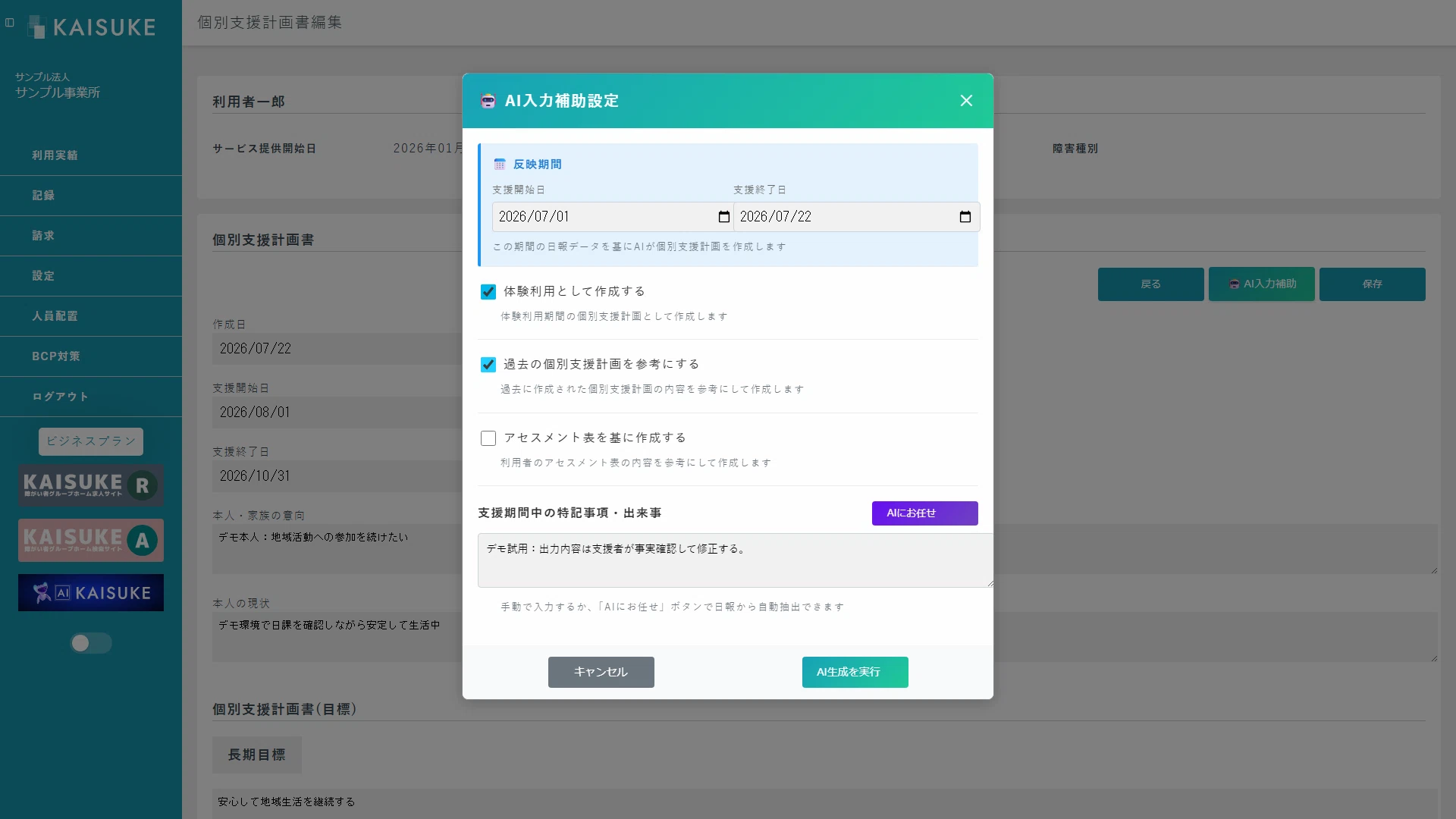Click background 支援終了日 field 2026/10/31

pyautogui.click(x=337, y=476)
